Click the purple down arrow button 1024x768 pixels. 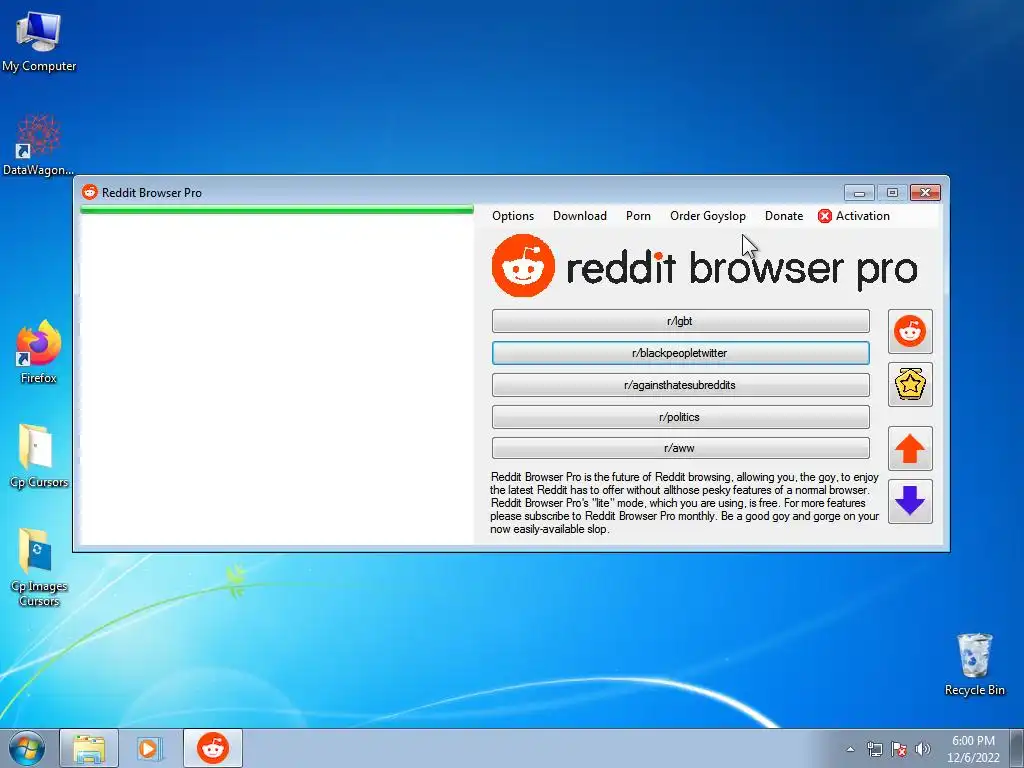pos(910,502)
